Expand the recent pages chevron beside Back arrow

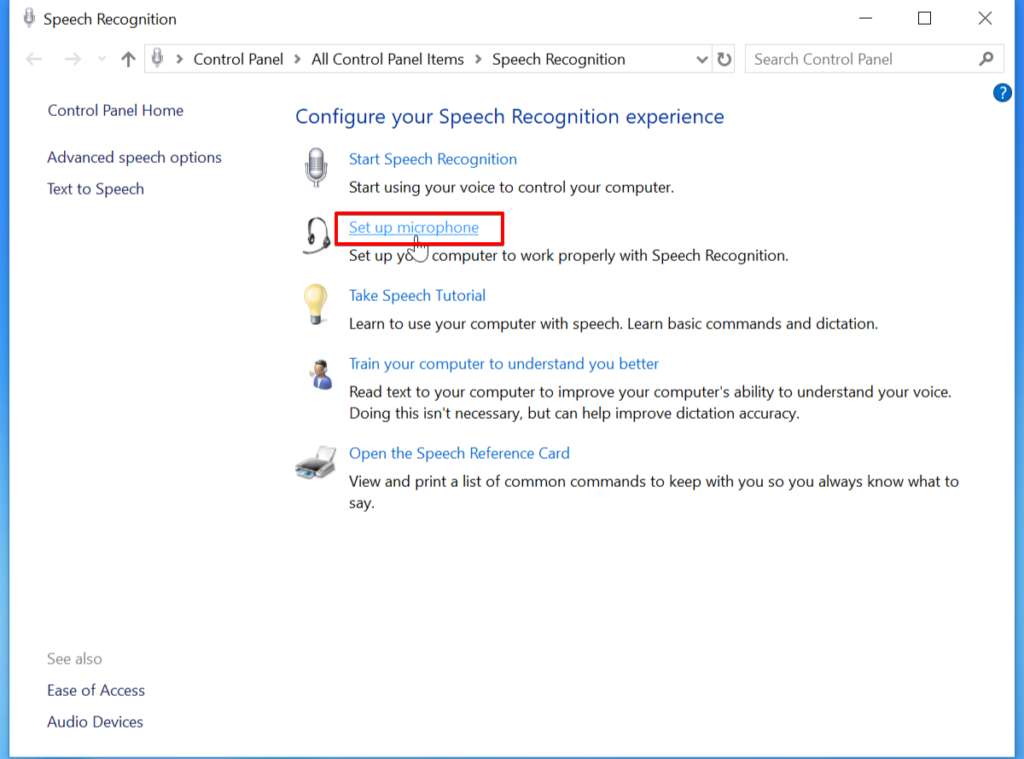pyautogui.click(x=100, y=59)
